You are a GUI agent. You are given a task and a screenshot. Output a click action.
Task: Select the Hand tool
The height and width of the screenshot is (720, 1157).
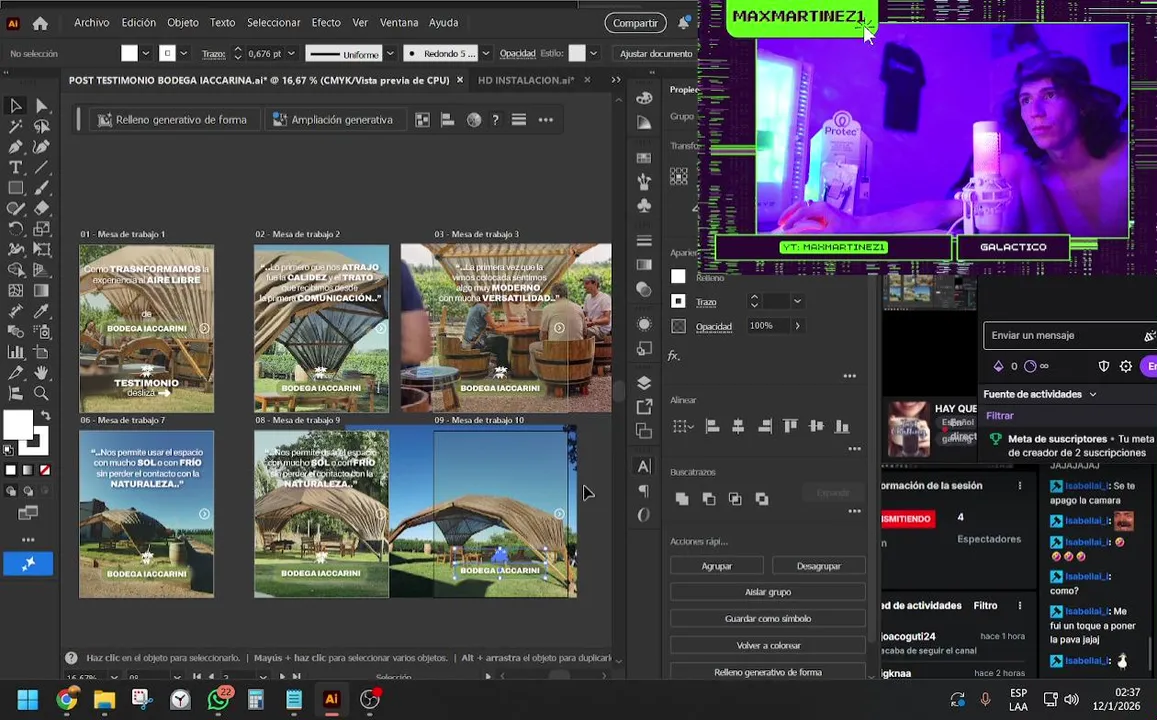coord(41,373)
